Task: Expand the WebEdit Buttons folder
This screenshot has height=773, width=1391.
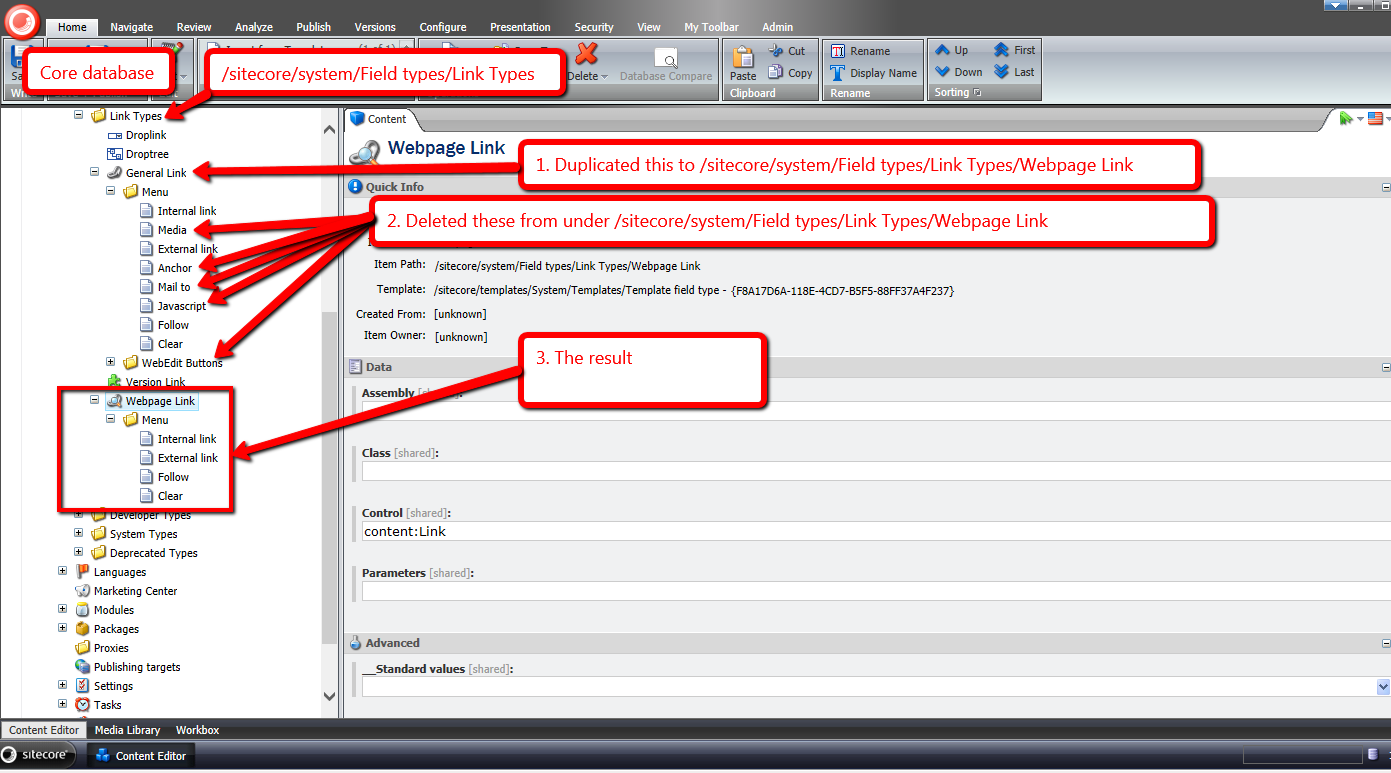Action: coord(111,362)
